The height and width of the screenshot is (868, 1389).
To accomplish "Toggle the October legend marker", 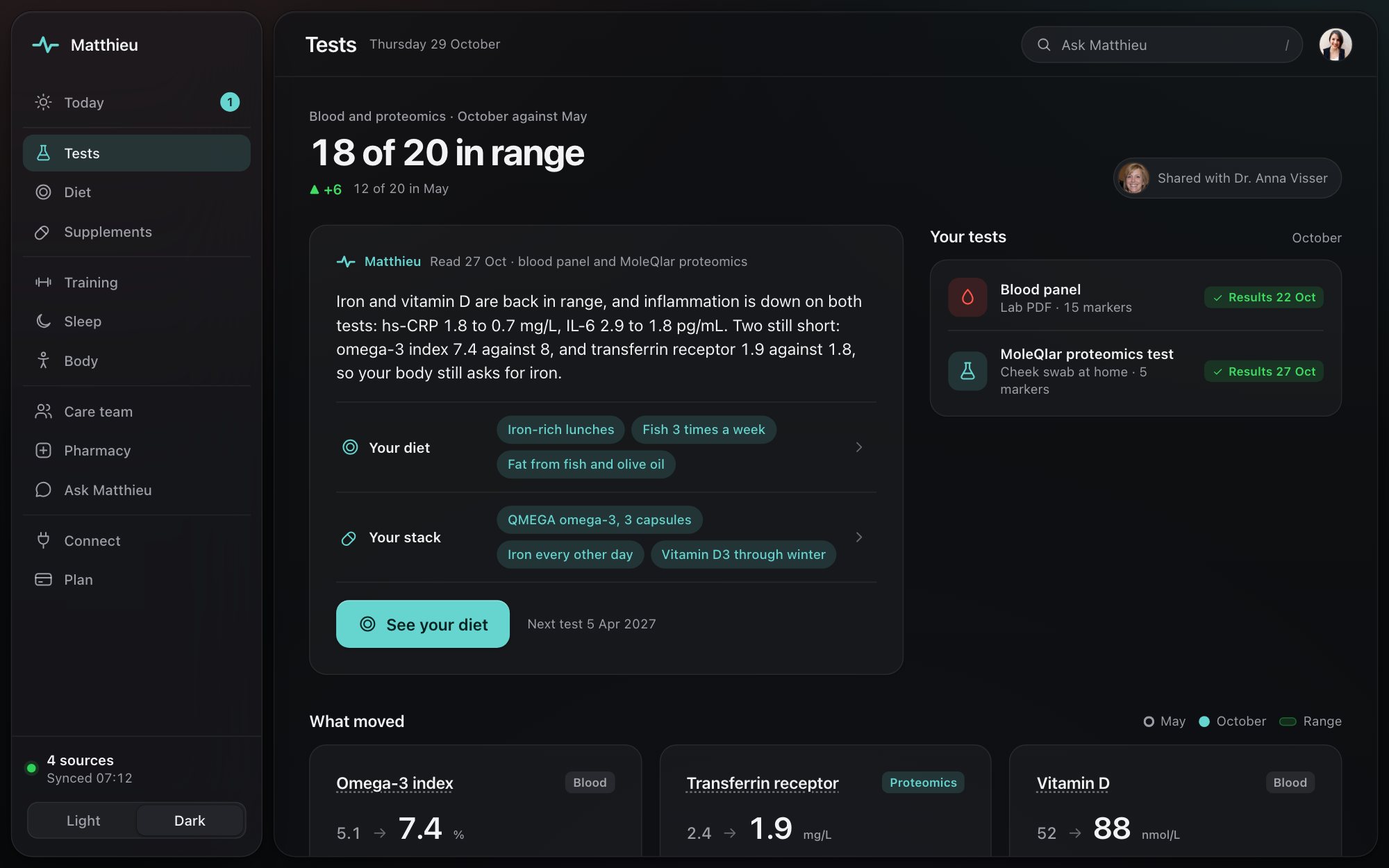I will [x=1204, y=721].
